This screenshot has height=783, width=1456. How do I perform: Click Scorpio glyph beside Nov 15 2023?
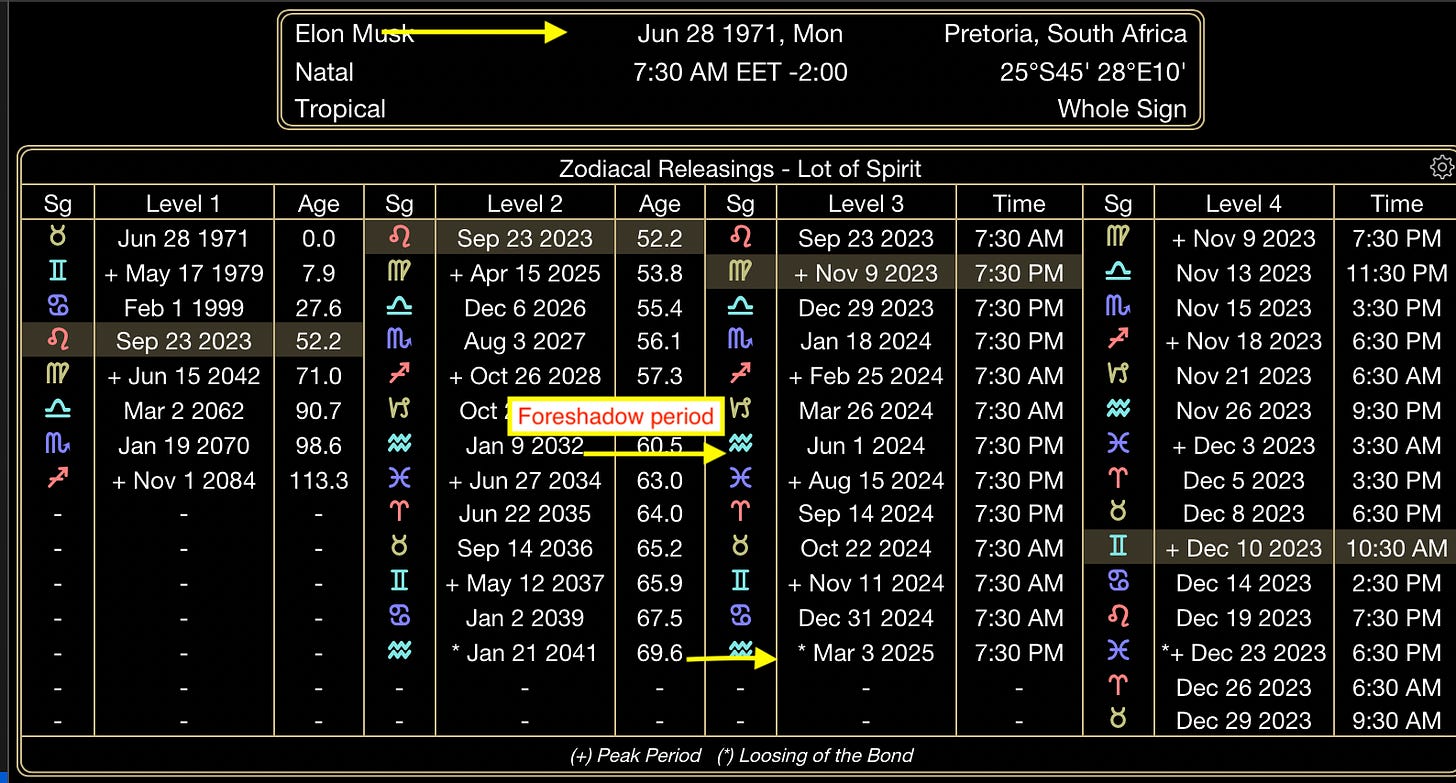click(x=1119, y=308)
